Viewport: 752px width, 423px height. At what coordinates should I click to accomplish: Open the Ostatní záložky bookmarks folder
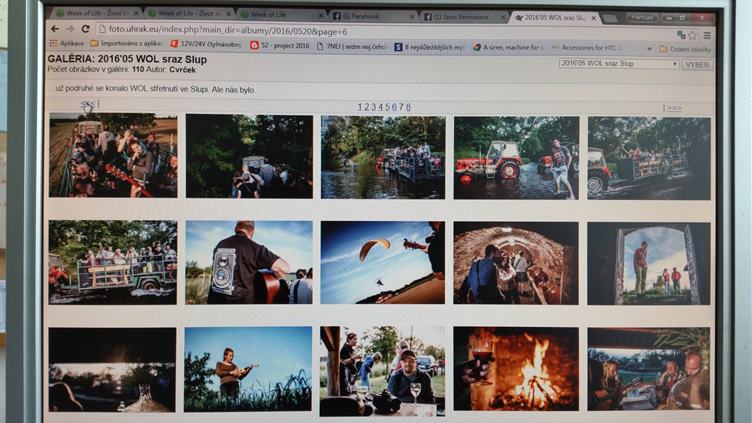pyautogui.click(x=685, y=49)
